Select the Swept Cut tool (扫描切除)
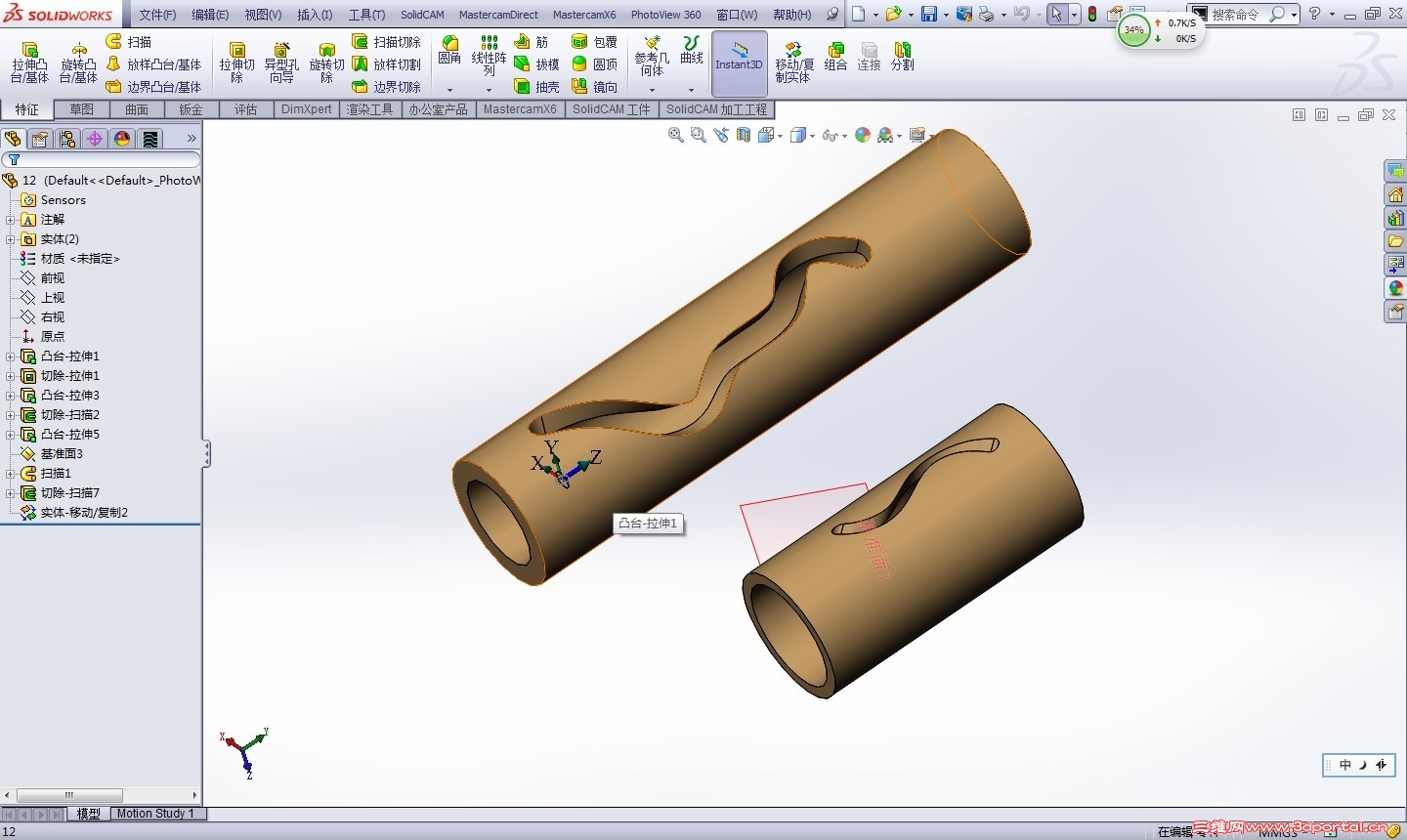The image size is (1407, 840). [386, 42]
